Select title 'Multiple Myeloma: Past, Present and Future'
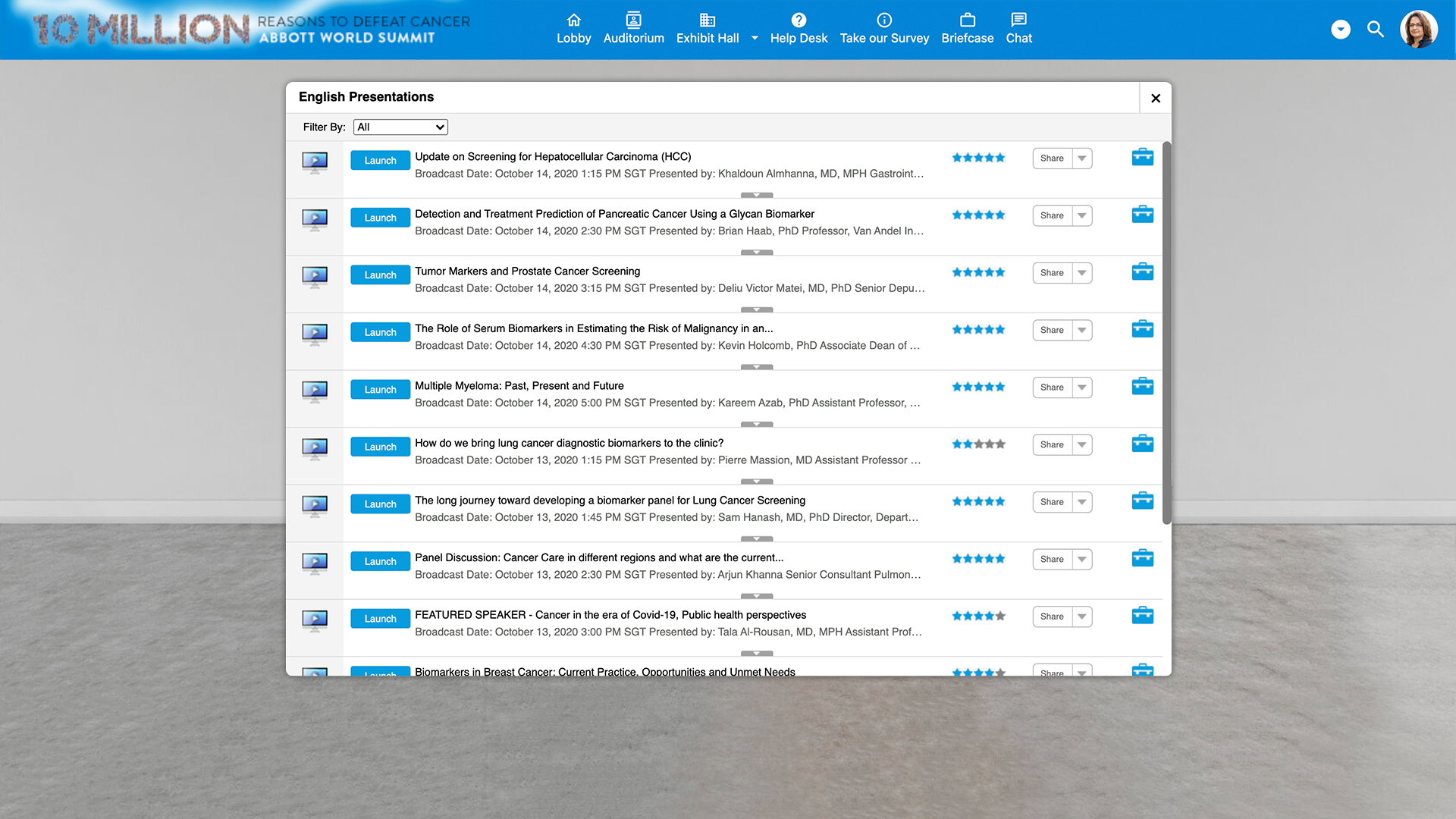 (x=519, y=386)
